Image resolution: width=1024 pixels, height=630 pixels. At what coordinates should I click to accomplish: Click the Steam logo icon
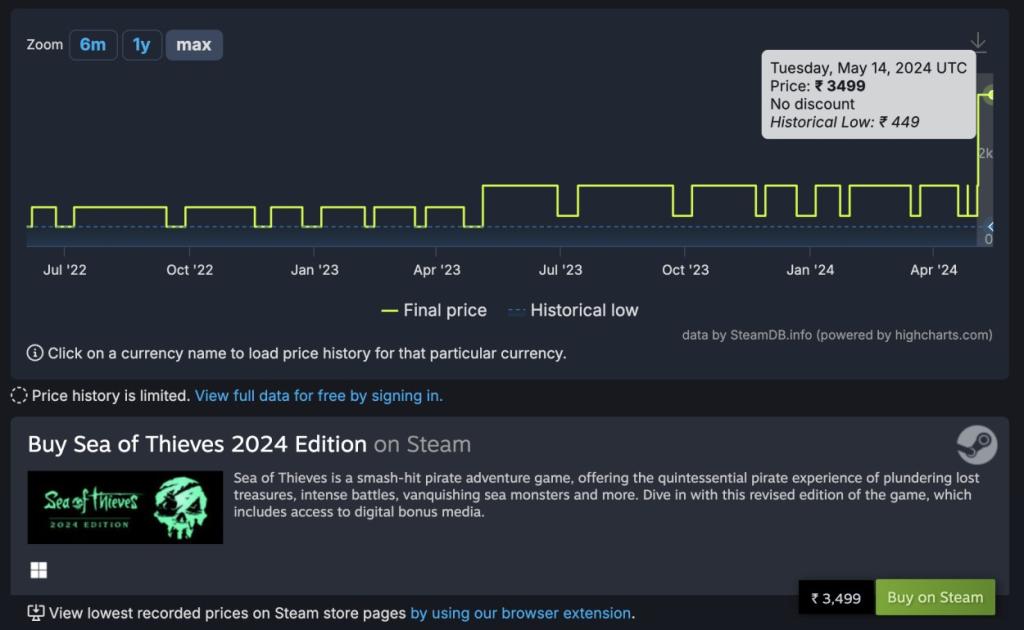click(976, 444)
